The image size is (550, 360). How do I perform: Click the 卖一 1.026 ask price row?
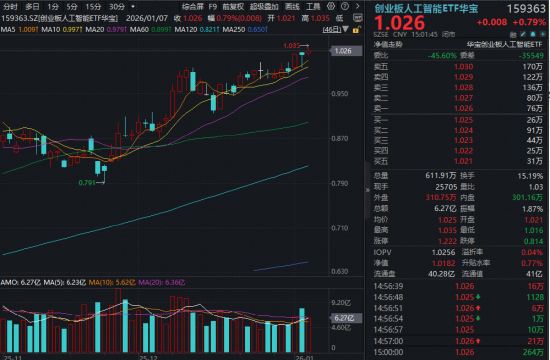click(x=458, y=108)
